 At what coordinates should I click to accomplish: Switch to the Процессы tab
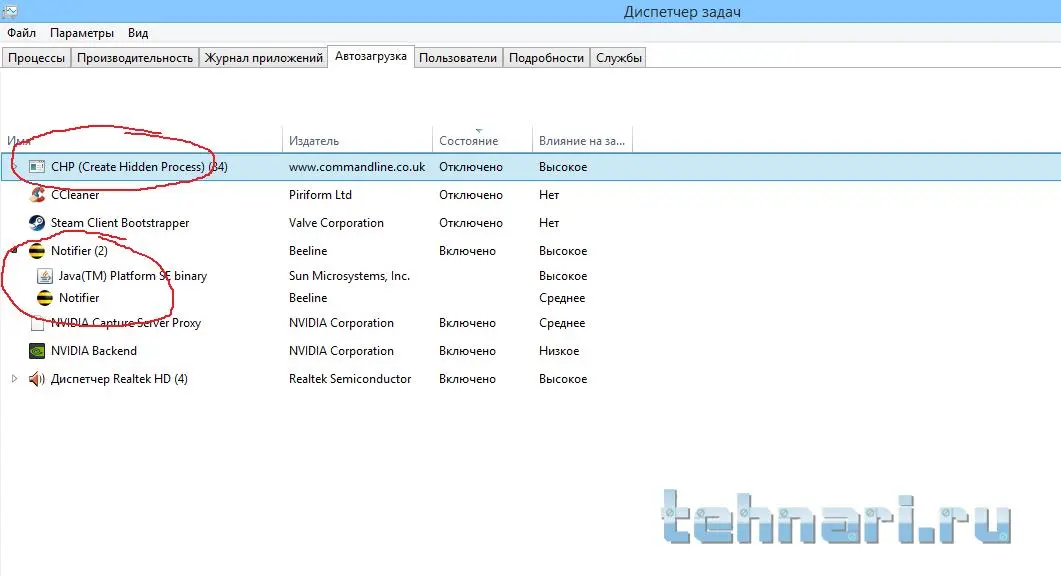tap(36, 58)
